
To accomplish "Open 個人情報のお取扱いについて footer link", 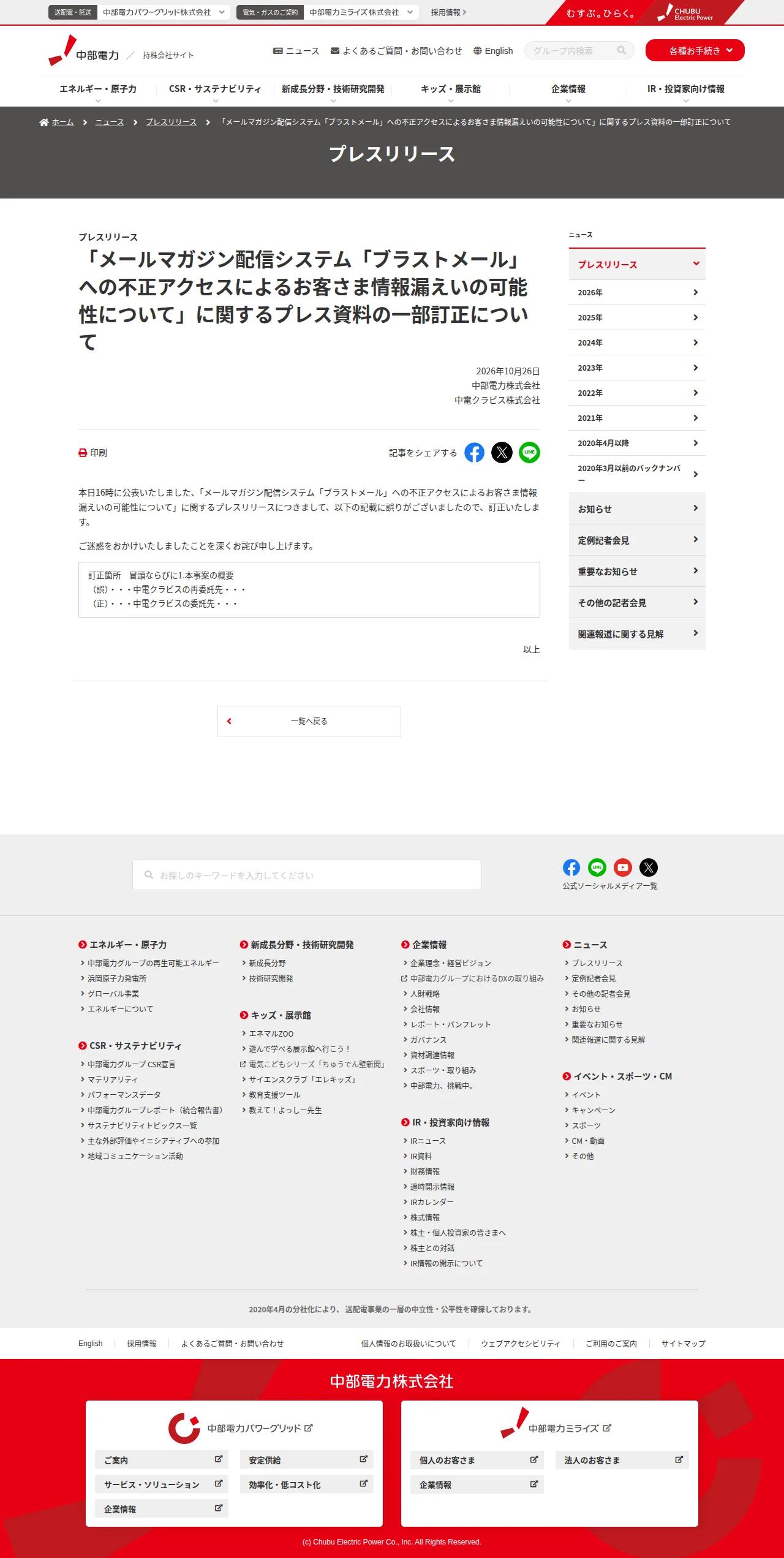I will tap(409, 1344).
